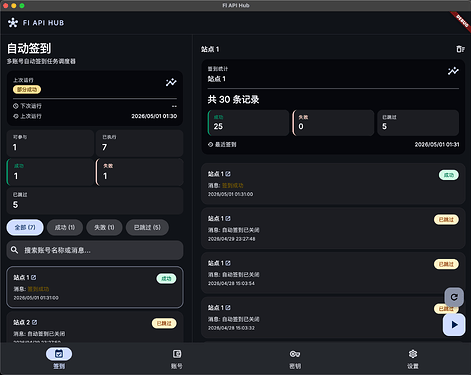Select the 成功 (1) filter chip
Image resolution: width=471 pixels, height=375 pixels.
65,227
